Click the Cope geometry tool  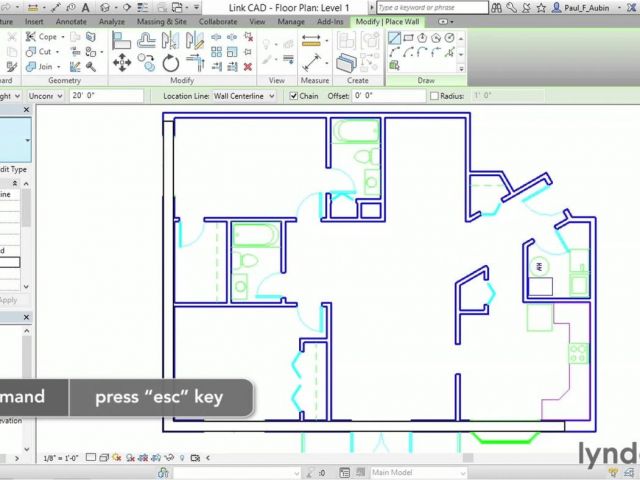pyautogui.click(x=41, y=37)
